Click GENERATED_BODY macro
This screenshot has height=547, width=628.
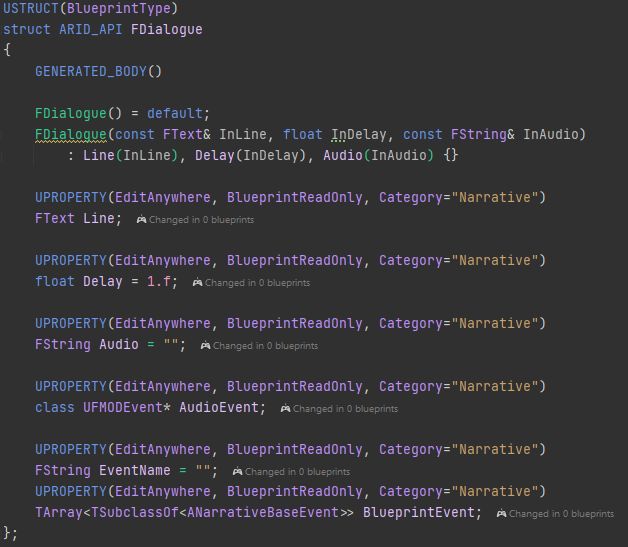[91, 71]
